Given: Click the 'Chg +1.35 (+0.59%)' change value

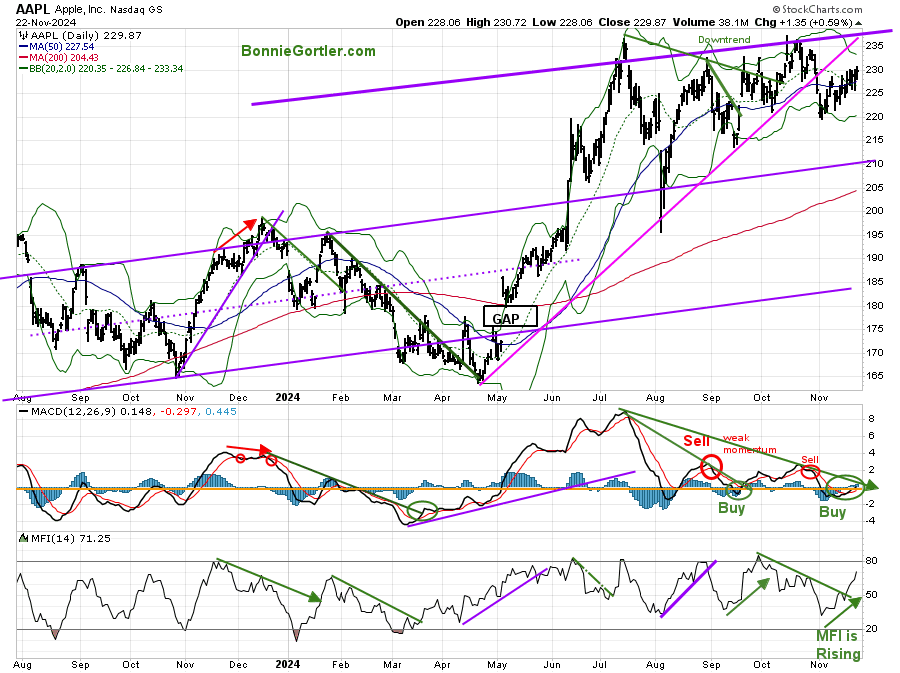Looking at the screenshot, I should 804,22.
